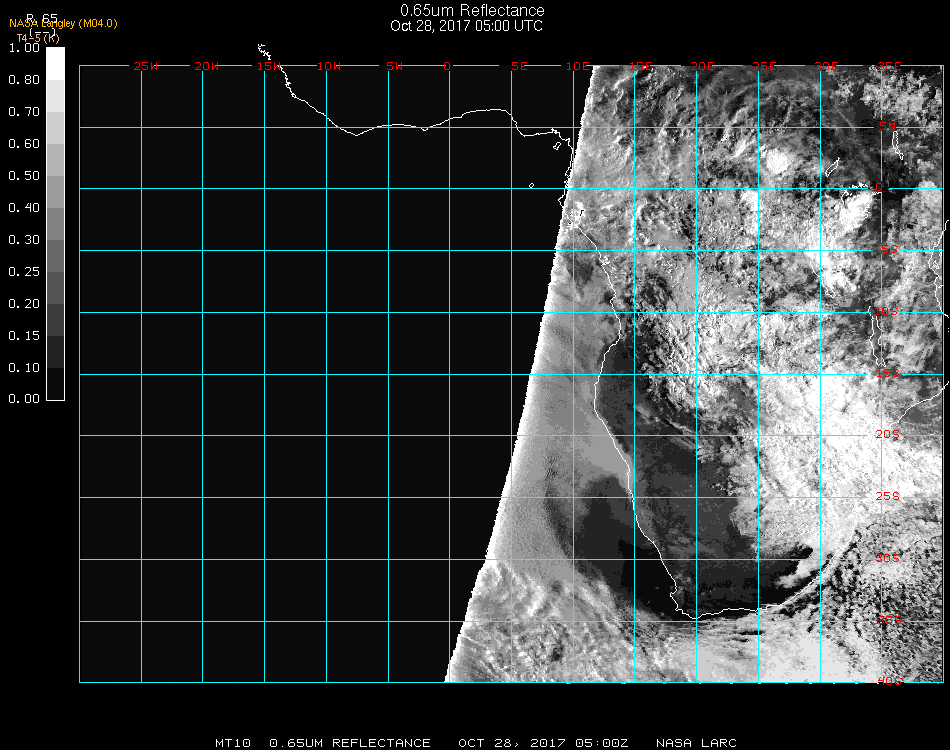950x750 pixels.
Task: Click the 0.40 scale value
Action: [x=24, y=208]
